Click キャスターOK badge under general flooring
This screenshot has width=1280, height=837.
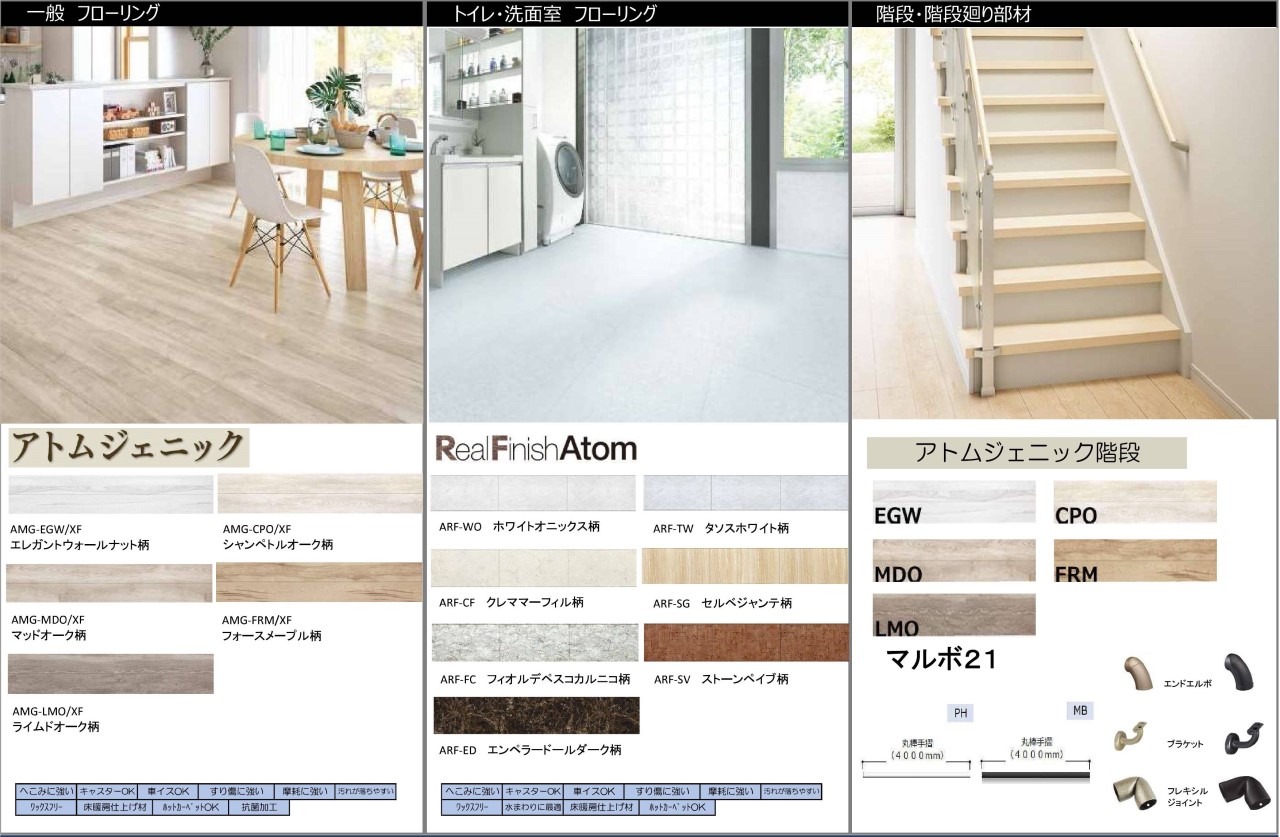click(105, 791)
